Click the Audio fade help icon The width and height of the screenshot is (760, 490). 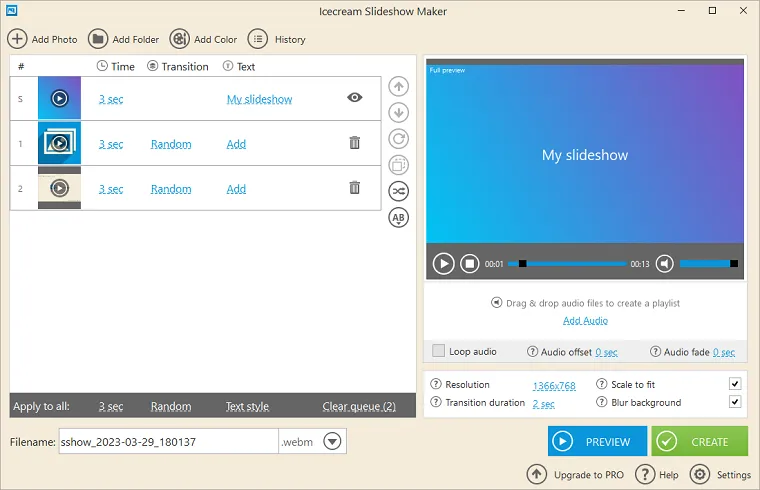tap(655, 351)
